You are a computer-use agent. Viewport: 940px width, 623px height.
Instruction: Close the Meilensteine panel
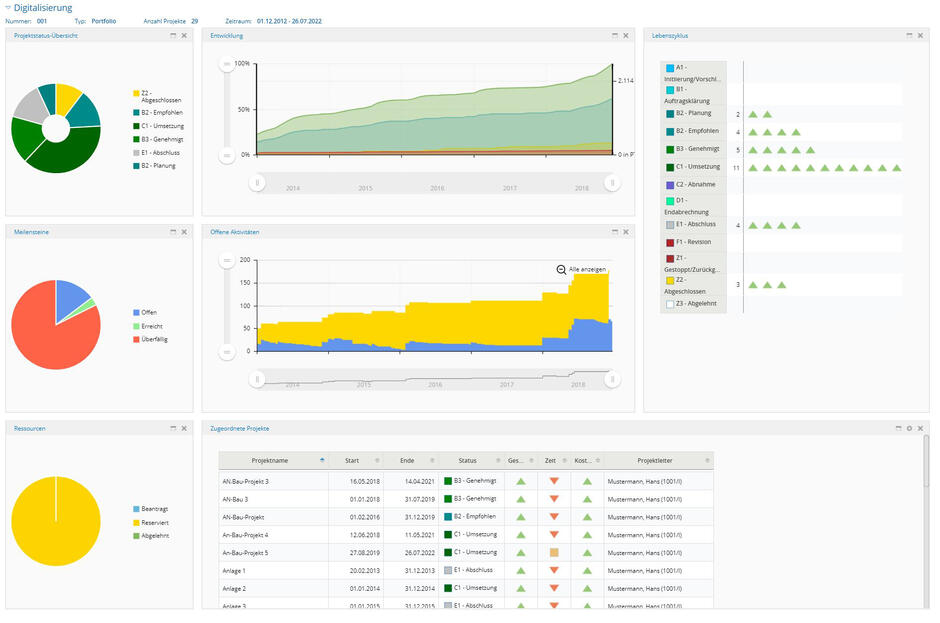(184, 232)
